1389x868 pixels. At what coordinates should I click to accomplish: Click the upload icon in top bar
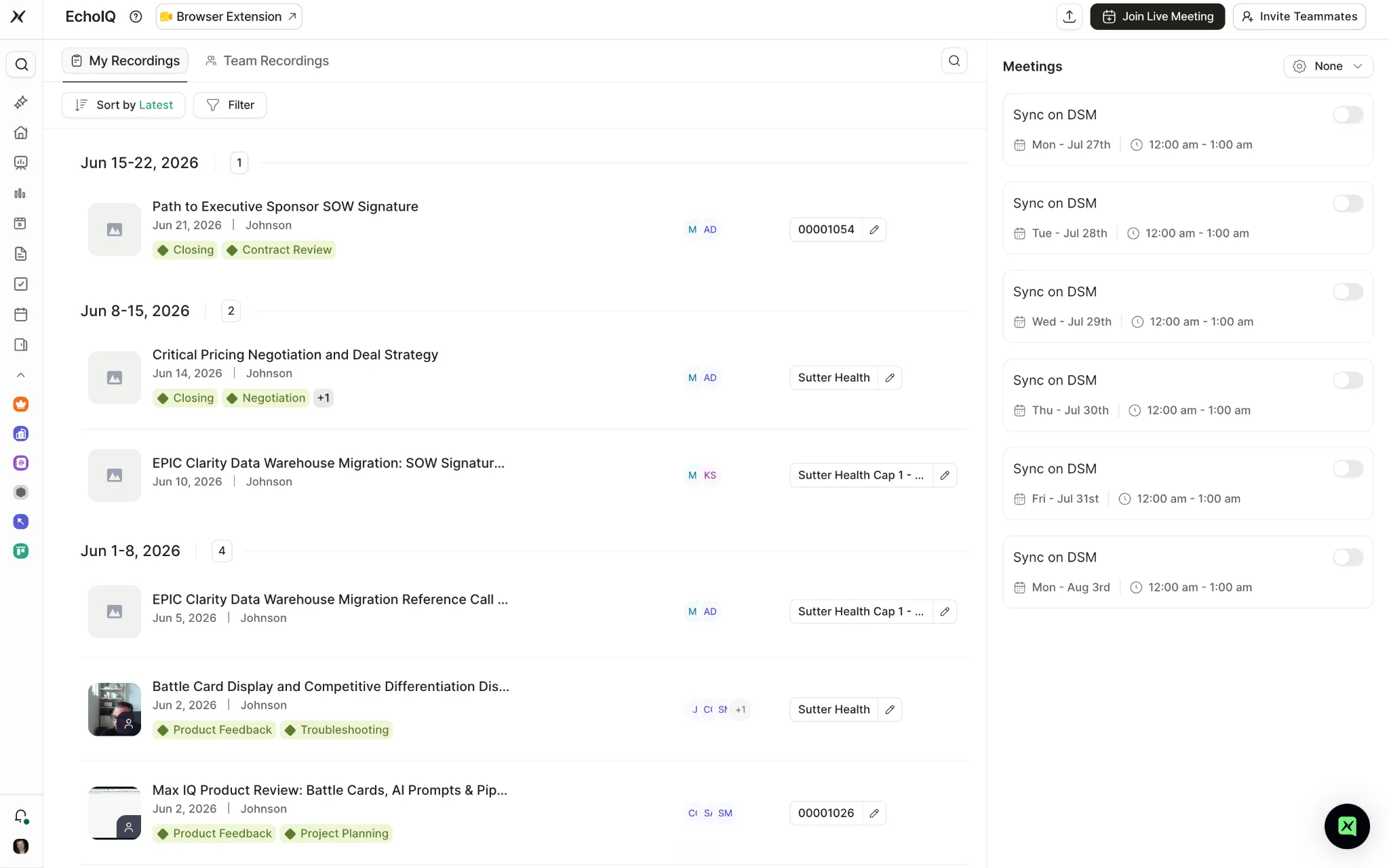click(x=1070, y=16)
